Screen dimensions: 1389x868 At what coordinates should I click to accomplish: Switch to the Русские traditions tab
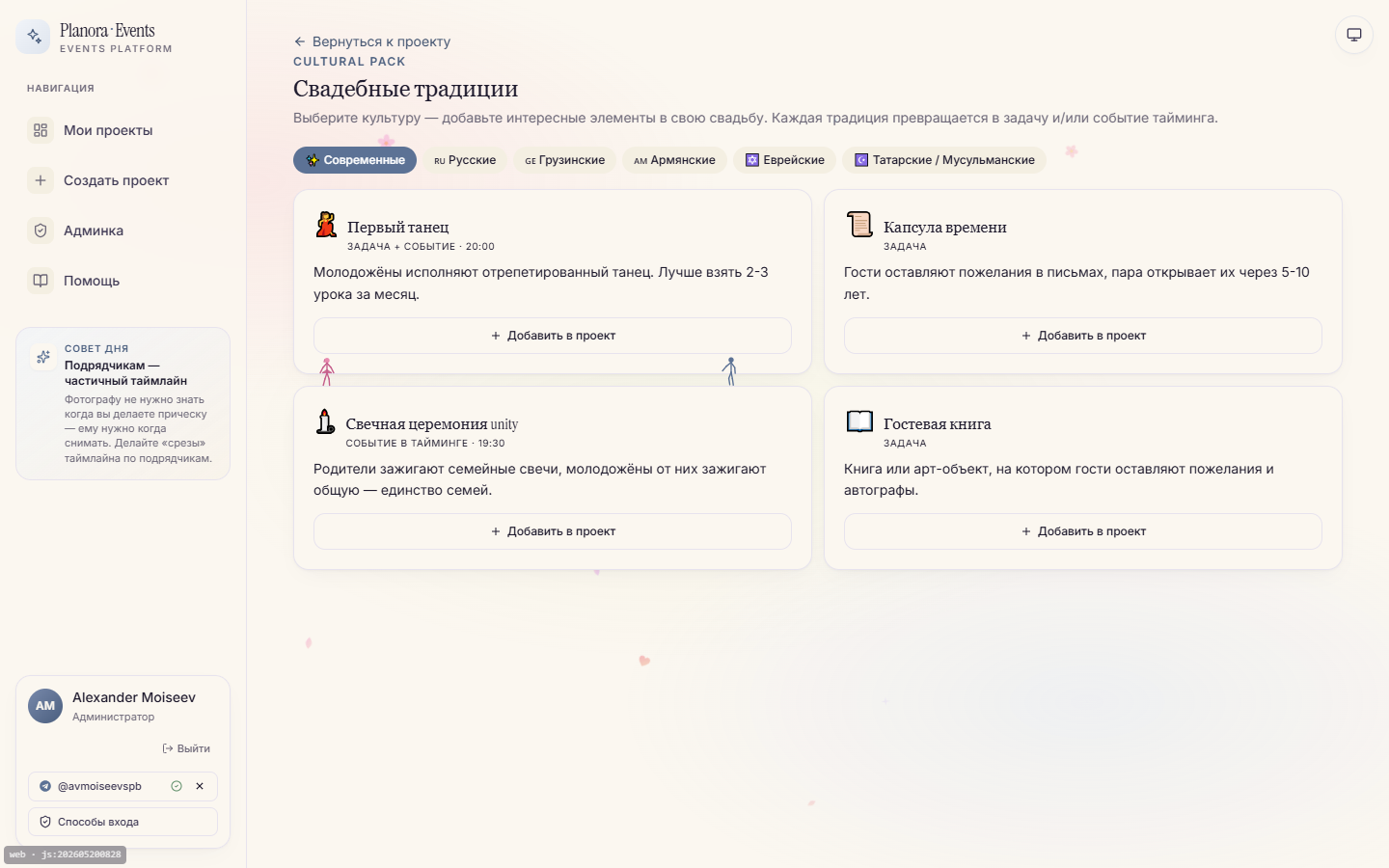point(465,160)
